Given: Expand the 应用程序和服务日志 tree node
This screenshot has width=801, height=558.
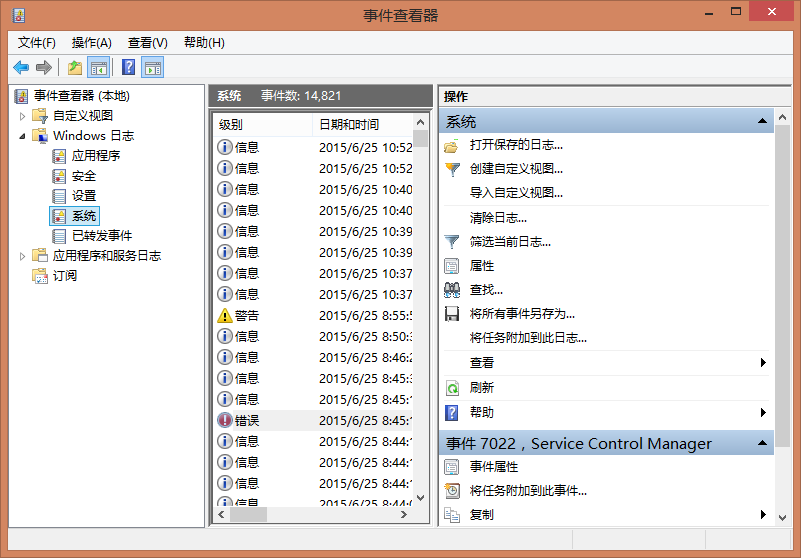Looking at the screenshot, I should pos(22,256).
